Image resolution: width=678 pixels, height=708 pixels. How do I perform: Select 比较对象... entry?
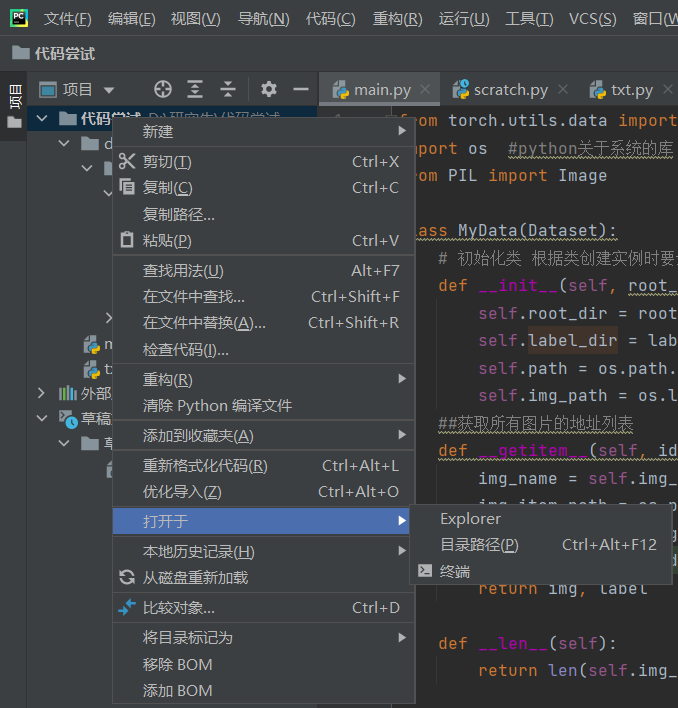click(263, 607)
